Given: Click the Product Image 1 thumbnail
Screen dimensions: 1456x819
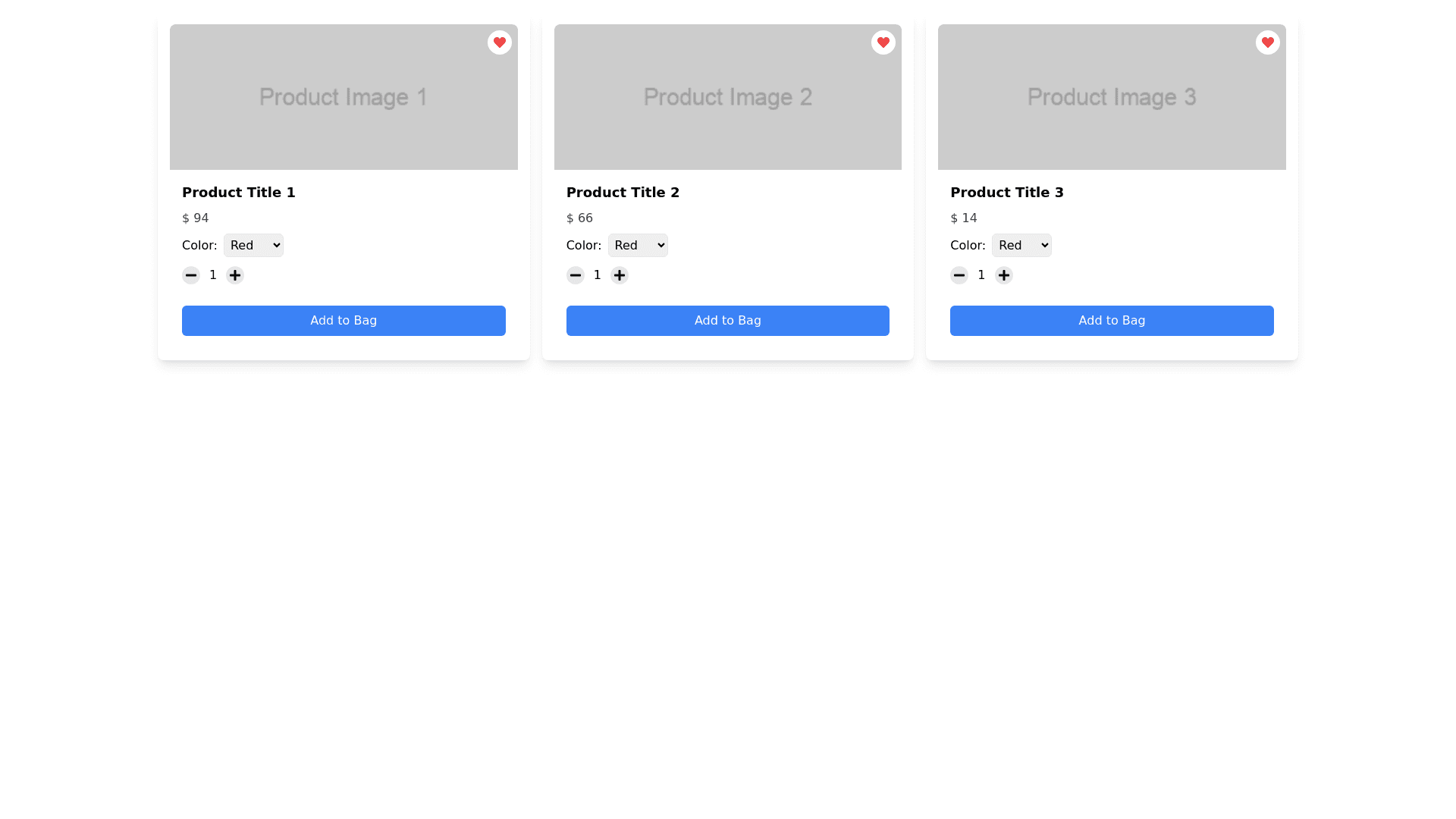Looking at the screenshot, I should coord(344,97).
